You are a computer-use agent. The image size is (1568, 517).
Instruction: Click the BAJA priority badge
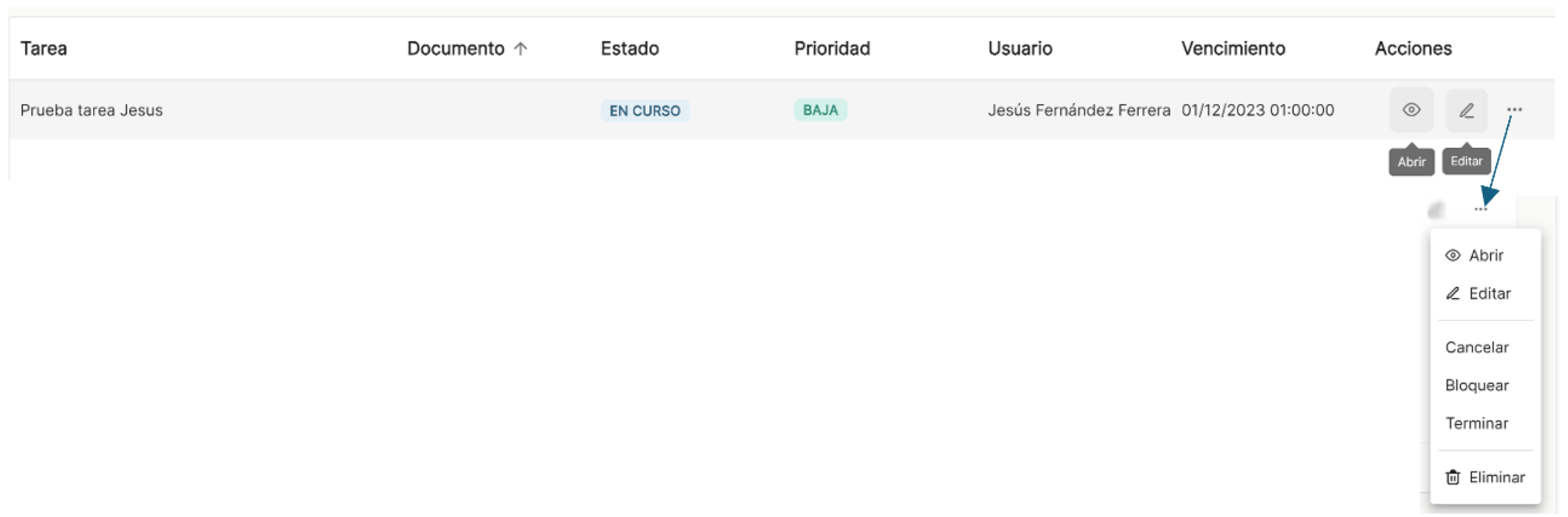coord(821,110)
